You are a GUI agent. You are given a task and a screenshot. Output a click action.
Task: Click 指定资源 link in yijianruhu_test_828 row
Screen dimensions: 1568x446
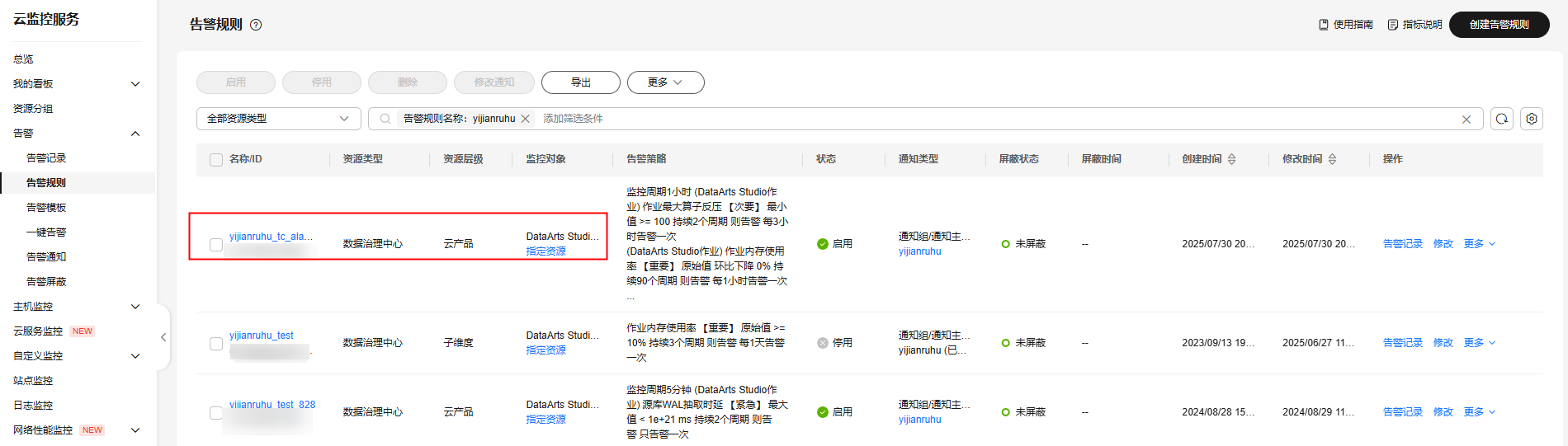546,420
